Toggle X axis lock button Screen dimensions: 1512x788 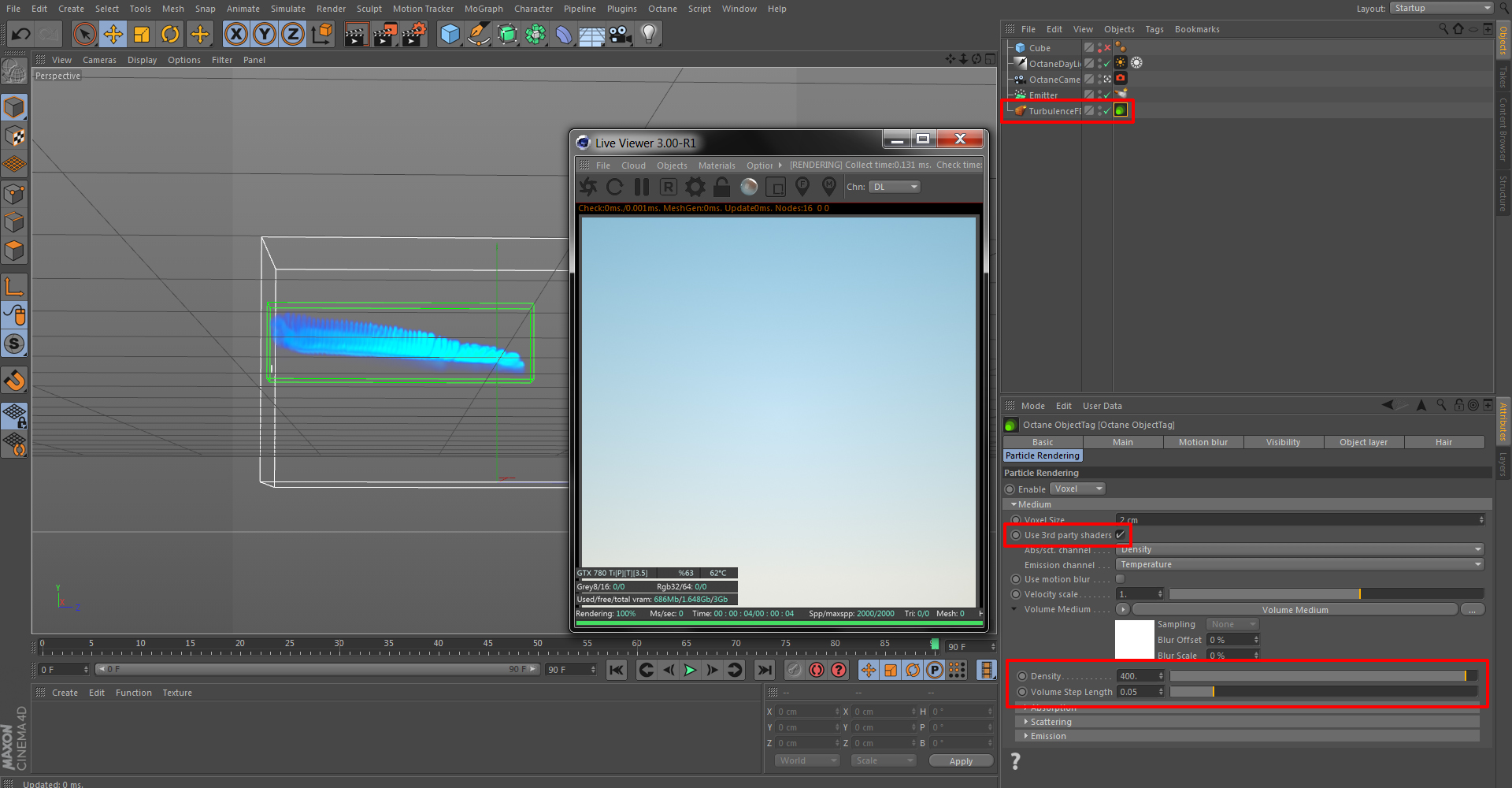(x=235, y=34)
